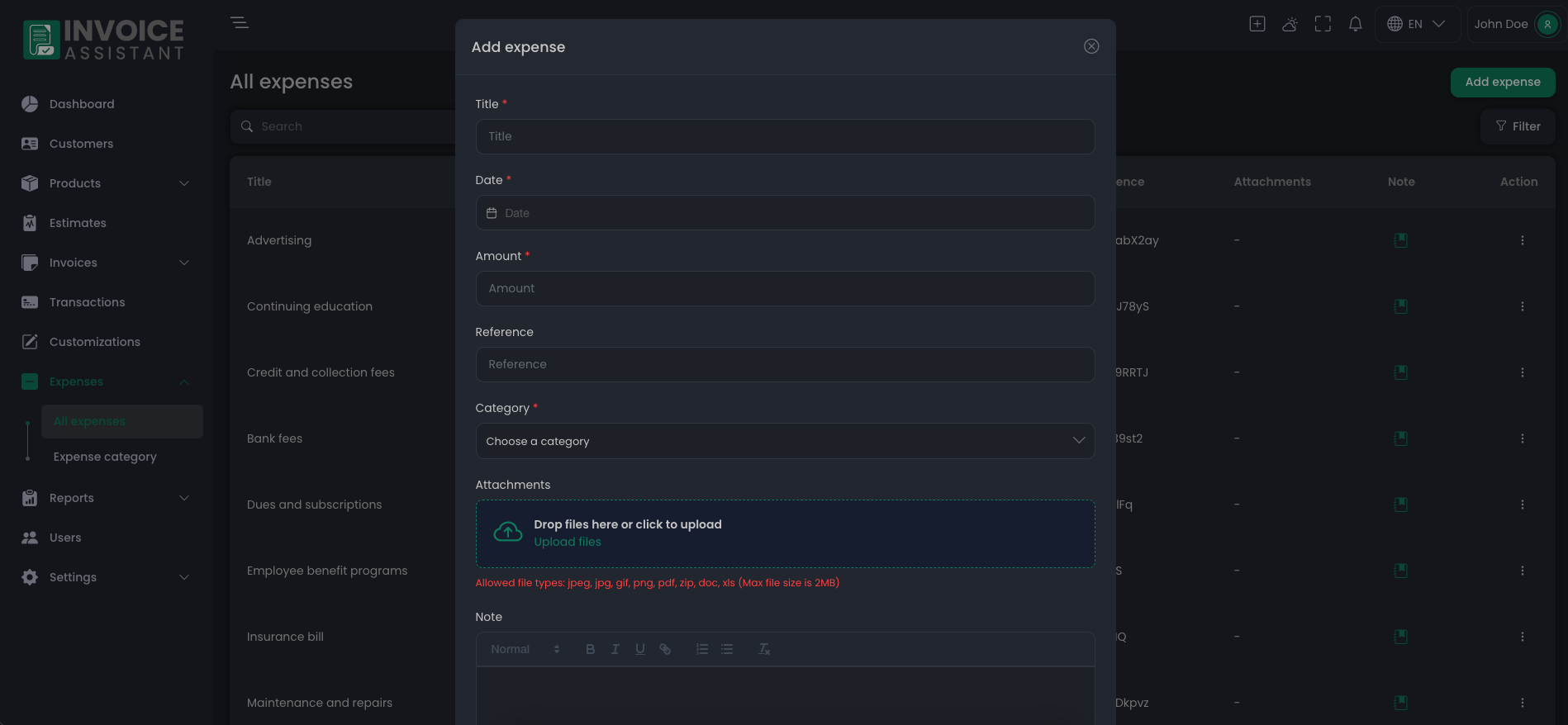1568x725 pixels.
Task: Toggle bold formatting in Note editor
Action: [590, 649]
